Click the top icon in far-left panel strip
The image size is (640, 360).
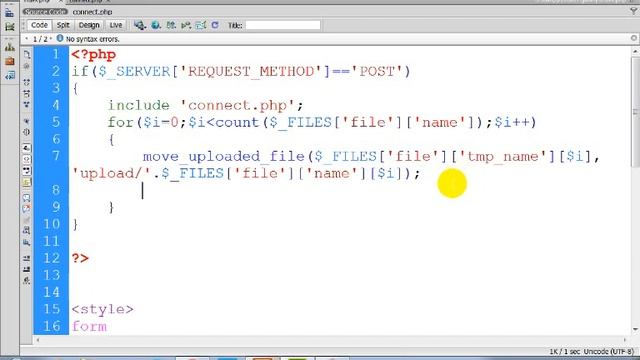(x=9, y=13)
